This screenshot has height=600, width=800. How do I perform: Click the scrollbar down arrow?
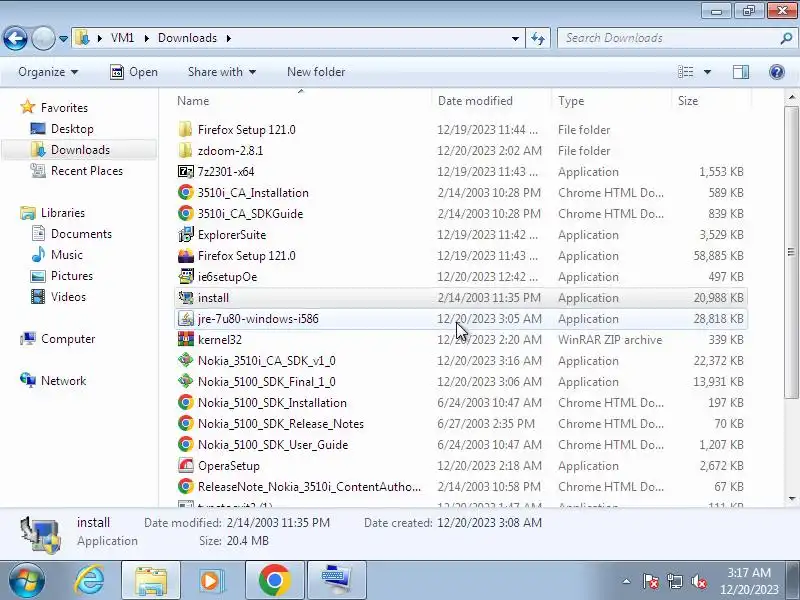791,499
